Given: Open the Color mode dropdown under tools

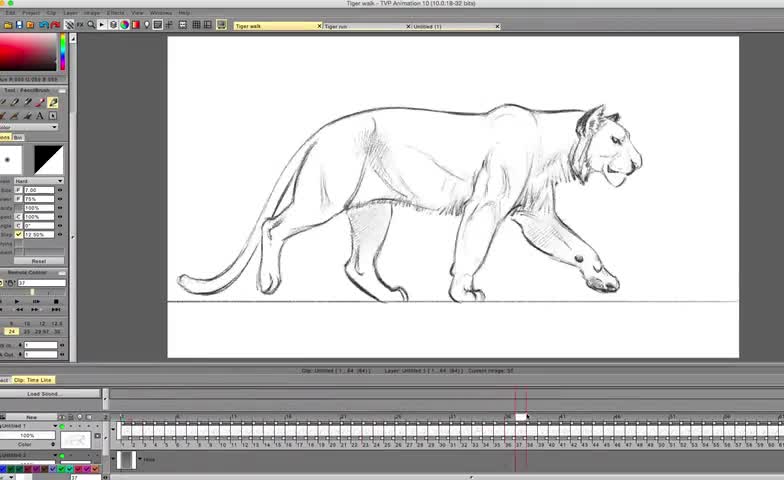Looking at the screenshot, I should coord(28,127).
